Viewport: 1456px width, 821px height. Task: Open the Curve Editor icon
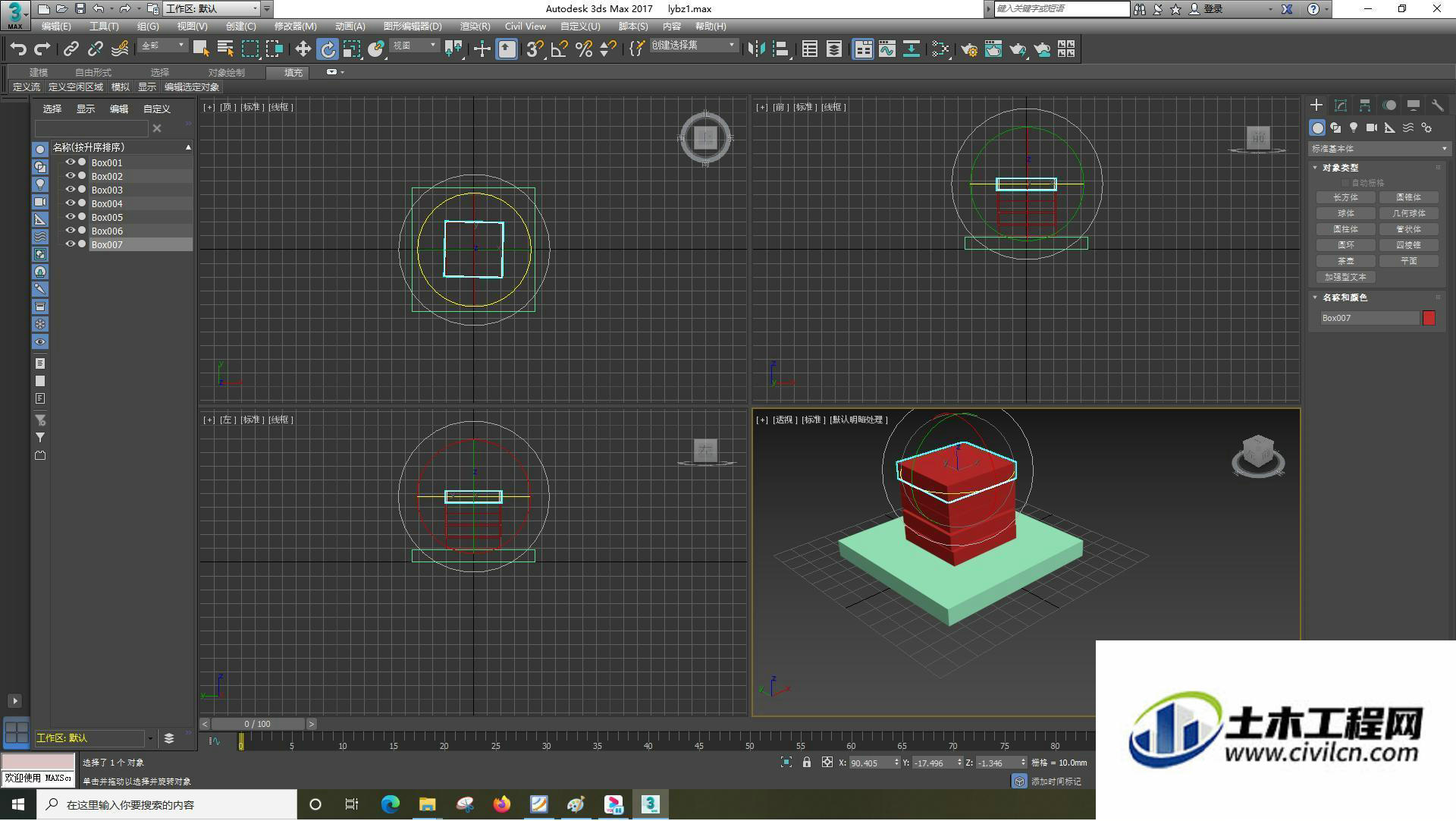click(887, 49)
